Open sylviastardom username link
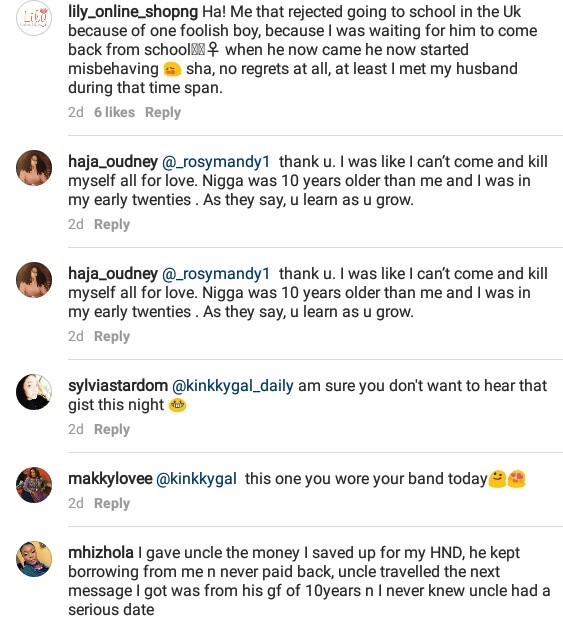Viewport: 563px width, 626px height. 118,386
